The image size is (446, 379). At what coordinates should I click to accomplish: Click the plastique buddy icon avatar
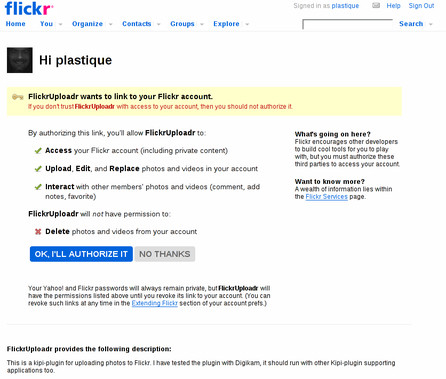pos(20,60)
